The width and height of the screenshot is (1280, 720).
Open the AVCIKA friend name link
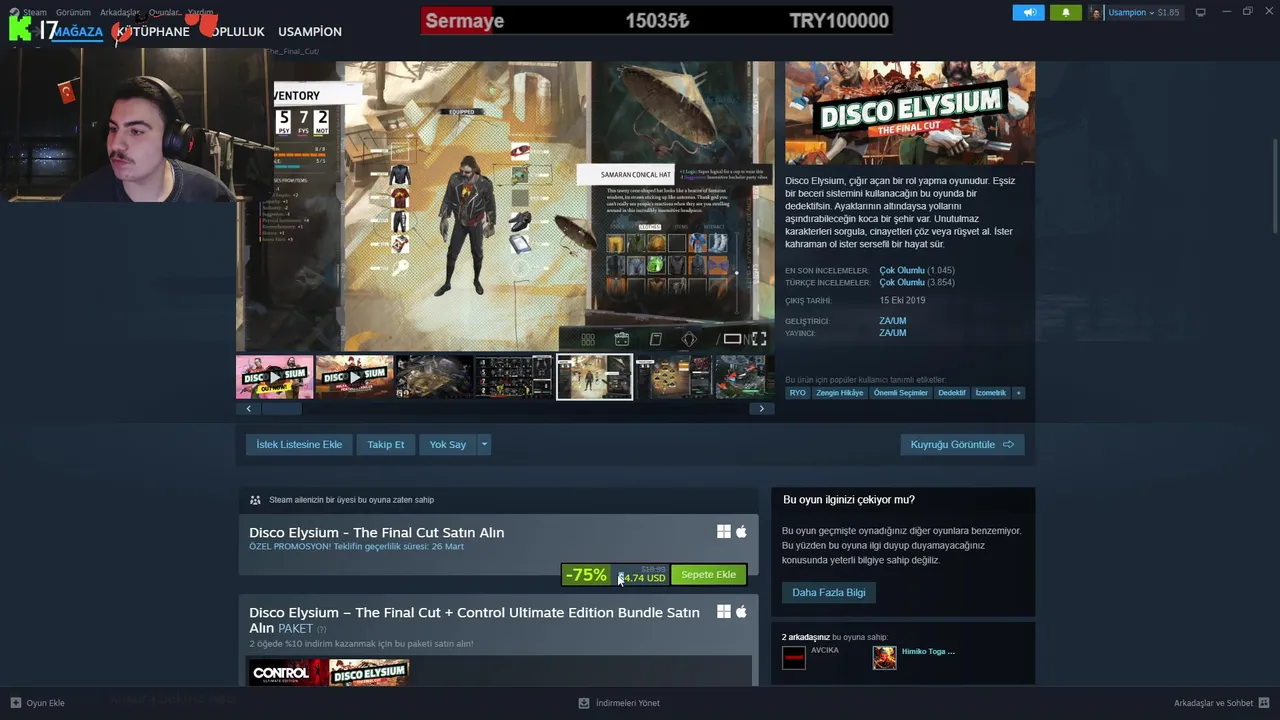click(x=825, y=650)
